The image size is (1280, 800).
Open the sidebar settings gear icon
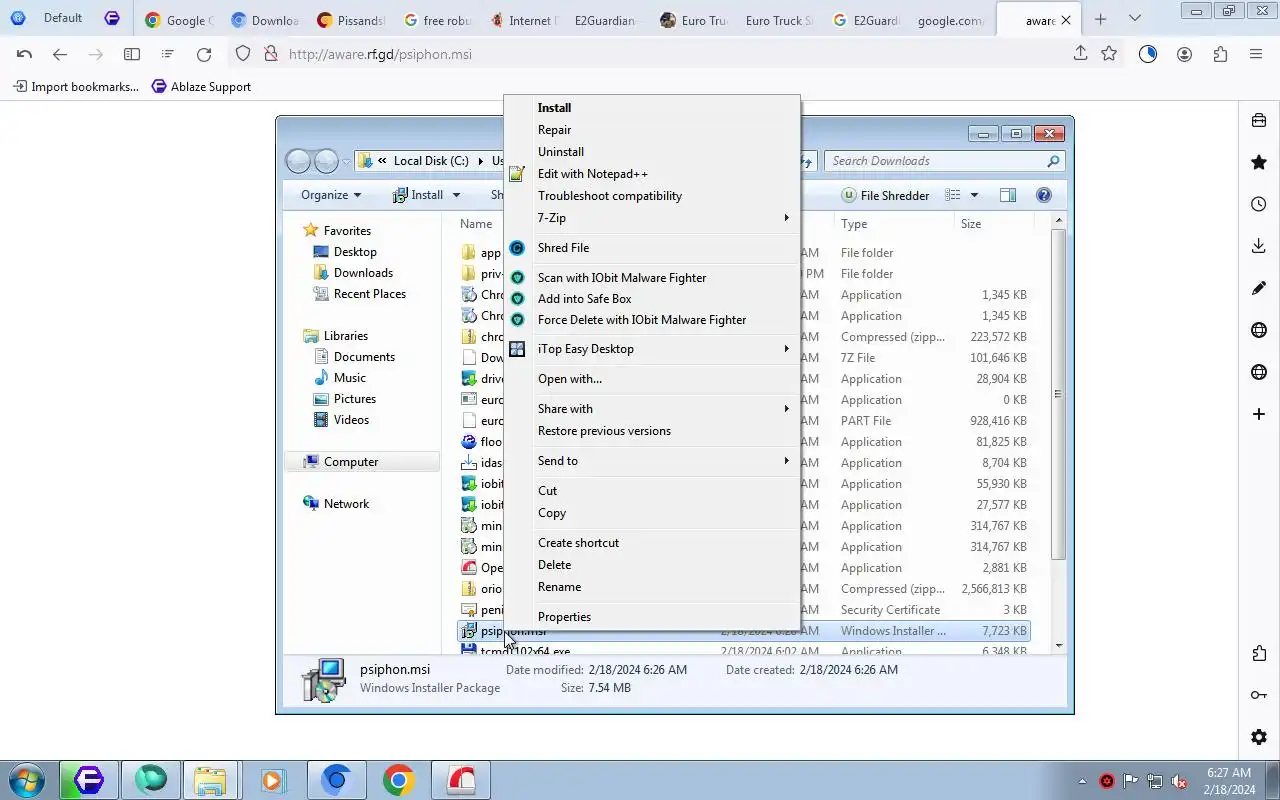(1259, 737)
